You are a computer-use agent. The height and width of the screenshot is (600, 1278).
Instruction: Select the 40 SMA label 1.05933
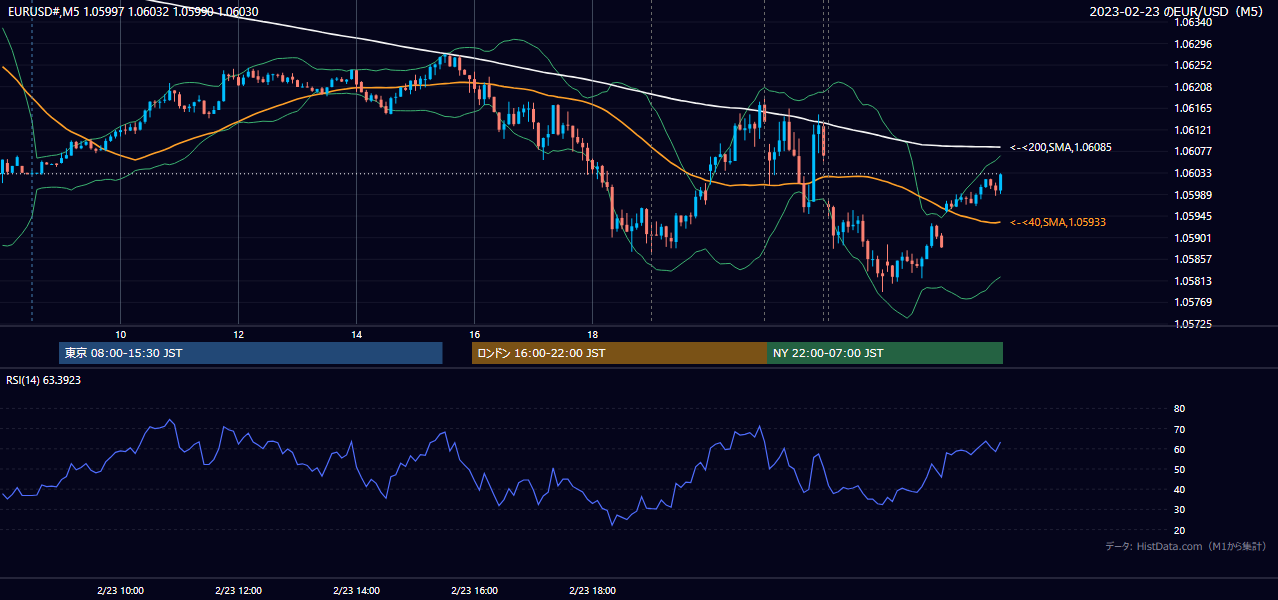(1058, 222)
